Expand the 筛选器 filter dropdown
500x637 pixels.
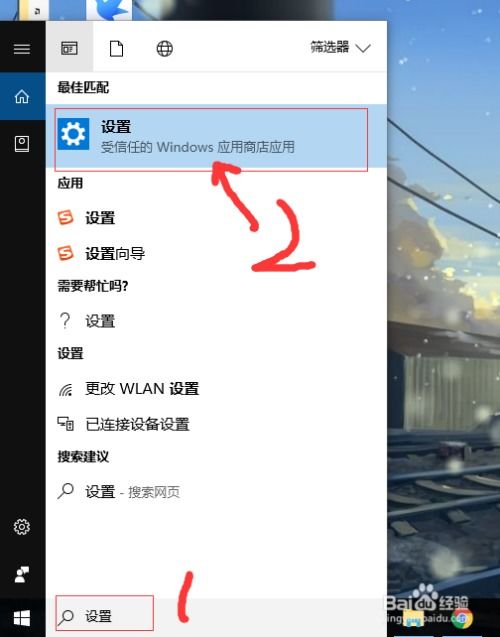click(340, 48)
